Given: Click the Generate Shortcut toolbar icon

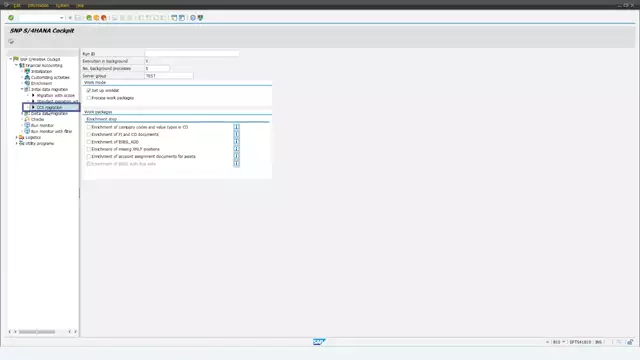Looking at the screenshot, I should click(182, 18).
